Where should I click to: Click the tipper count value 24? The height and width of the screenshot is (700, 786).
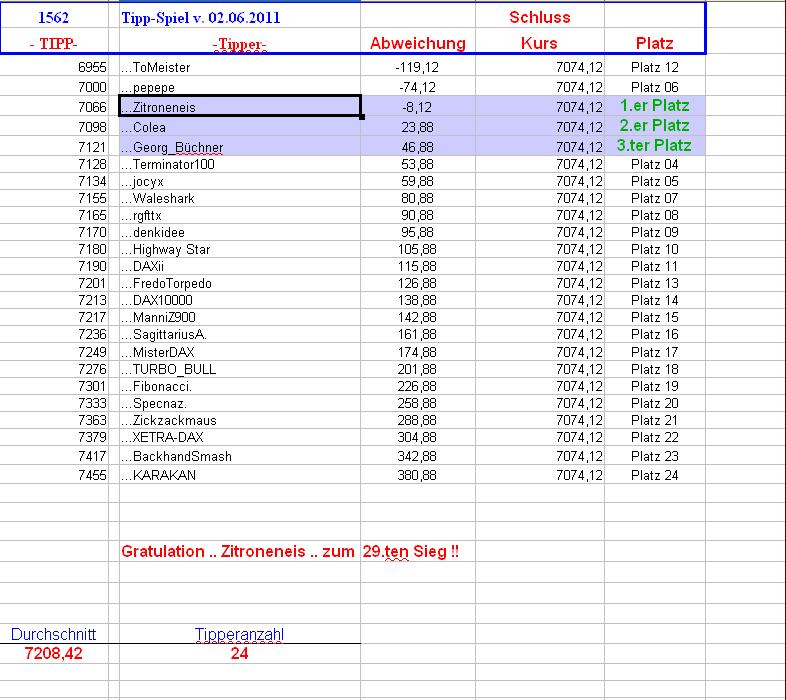click(x=240, y=653)
